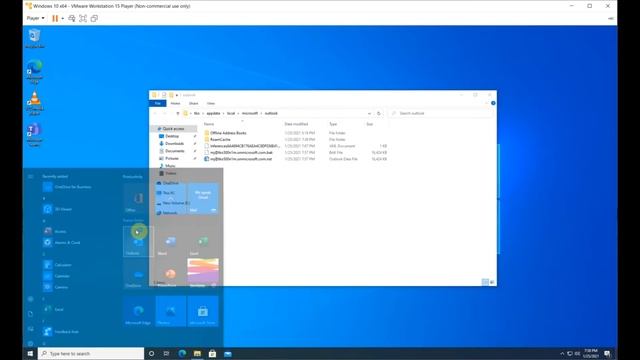Select Pictures in navigation pane
The width and height of the screenshot is (640, 360).
click(172, 158)
